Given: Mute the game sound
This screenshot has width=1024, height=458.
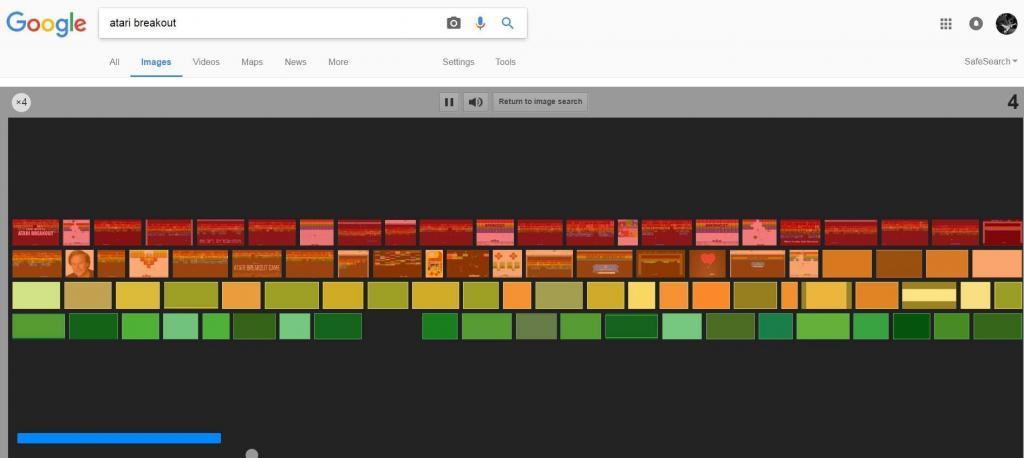Looking at the screenshot, I should coord(476,102).
